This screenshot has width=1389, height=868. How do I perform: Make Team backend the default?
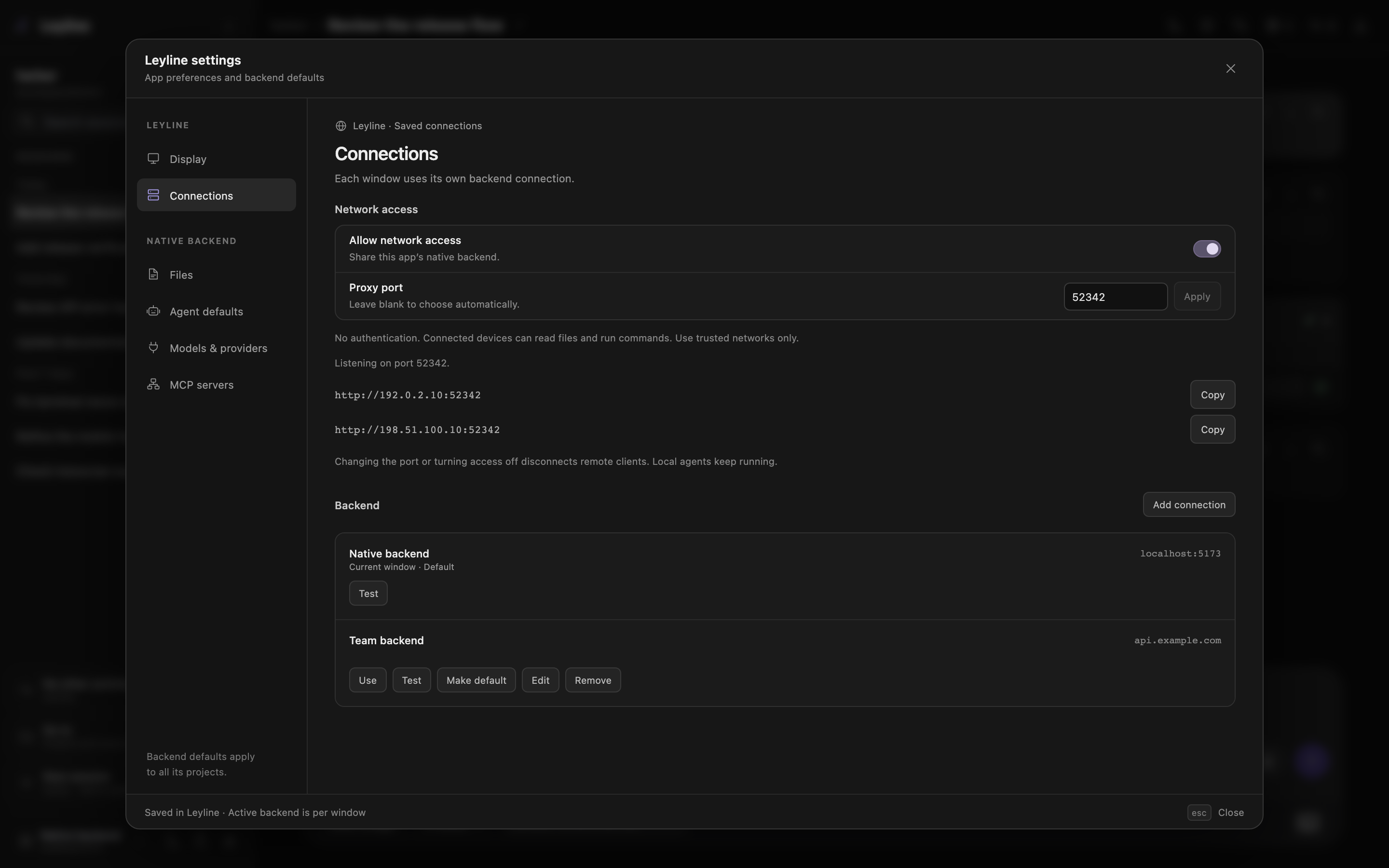tap(476, 680)
